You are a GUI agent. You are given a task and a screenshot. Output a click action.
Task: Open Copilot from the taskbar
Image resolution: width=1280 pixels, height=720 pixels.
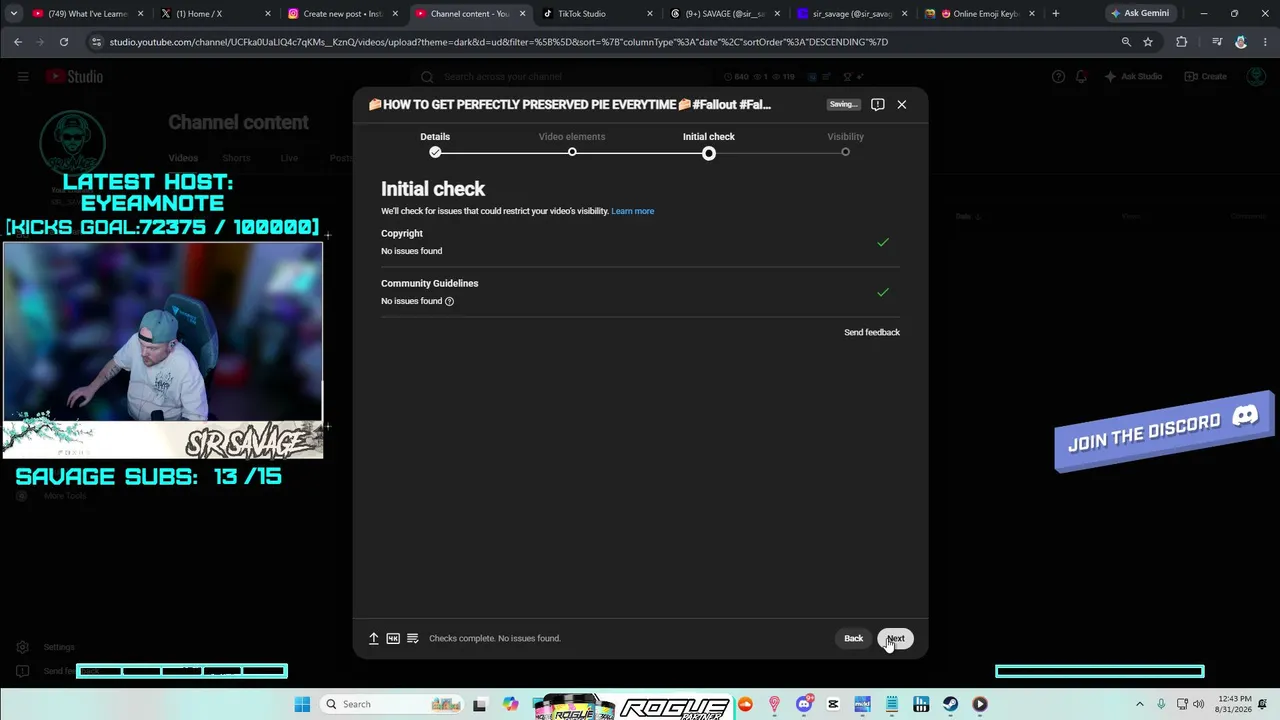point(511,704)
